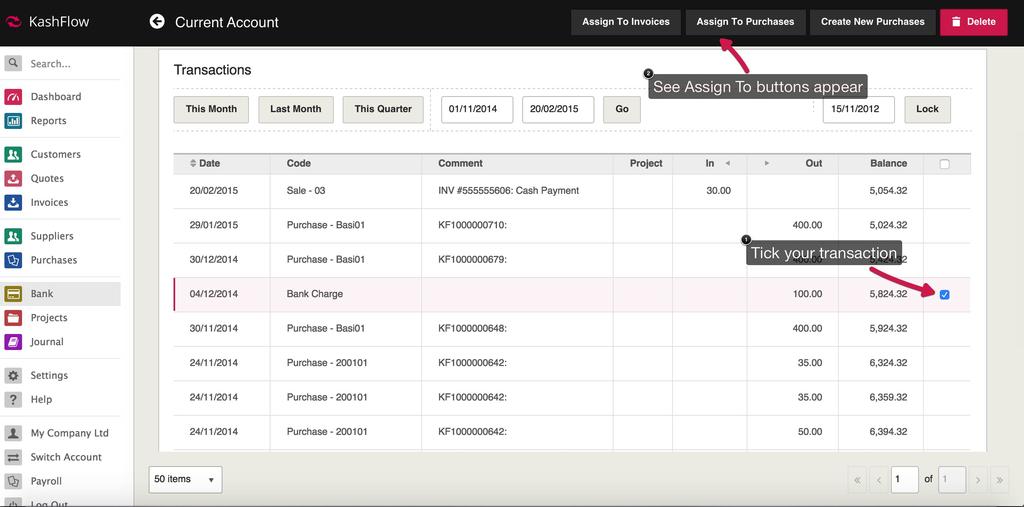
Task: Open Invoices using its sidebar icon
Action: [13, 202]
